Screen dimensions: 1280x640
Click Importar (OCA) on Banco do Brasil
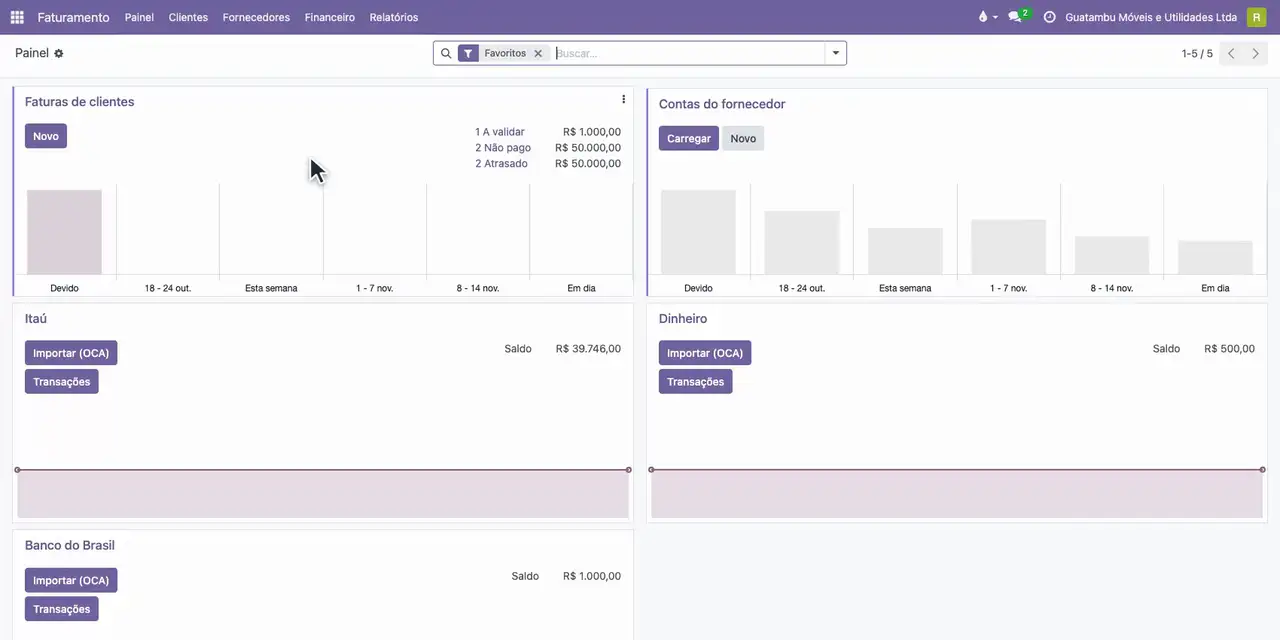coord(71,581)
